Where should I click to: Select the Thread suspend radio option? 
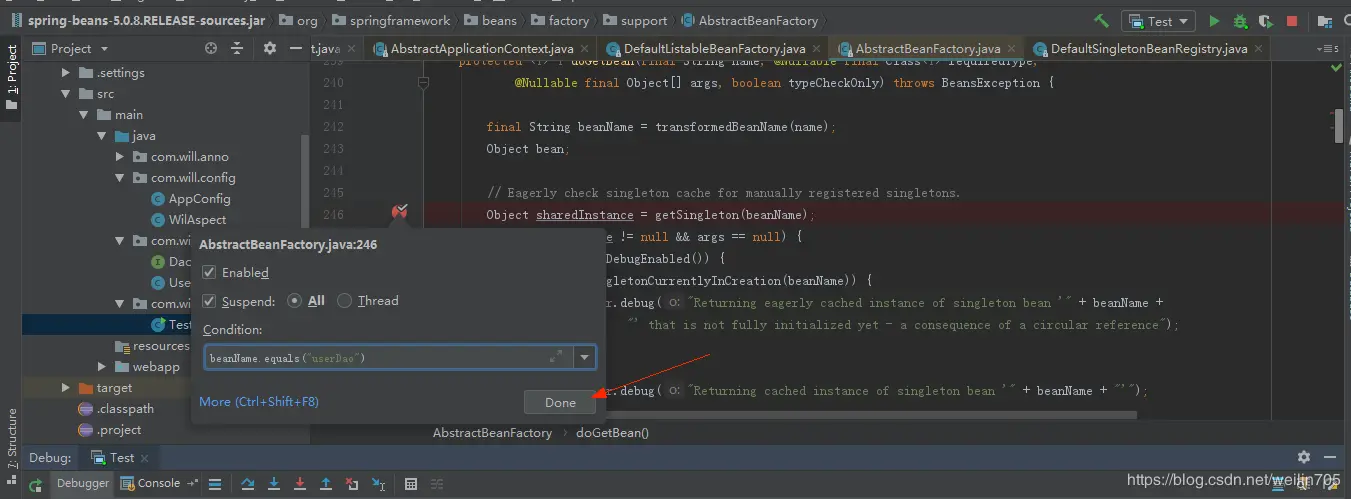[x=345, y=300]
